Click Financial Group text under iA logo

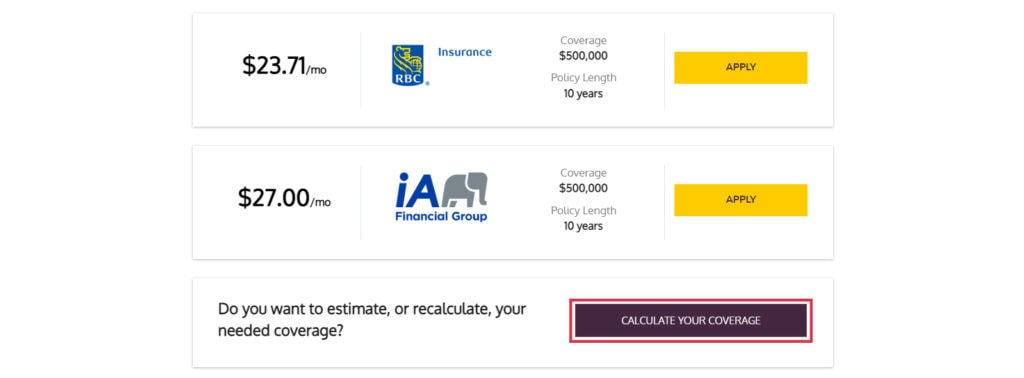point(441,216)
